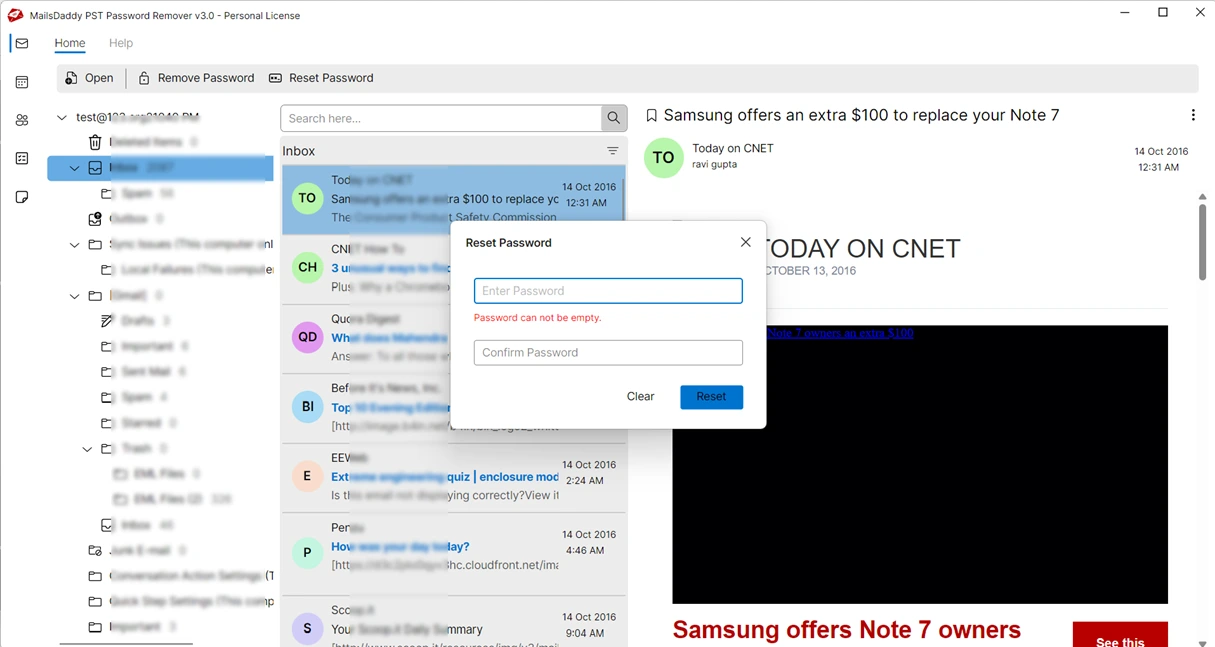1215x647 pixels.
Task: Open the Top 10 Evening Edition message
Action: tap(454, 409)
